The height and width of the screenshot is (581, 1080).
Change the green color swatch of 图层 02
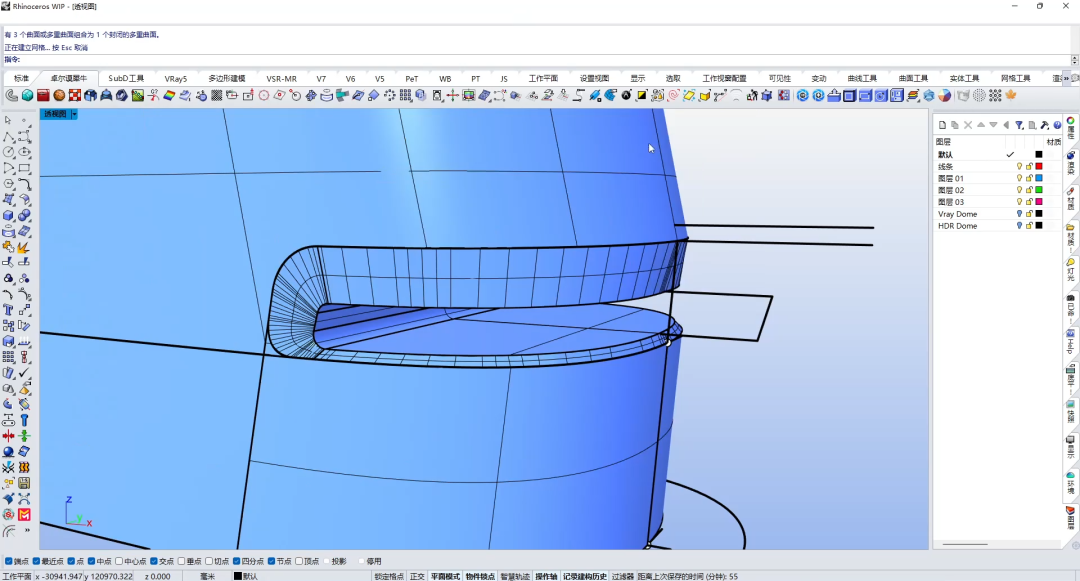(1039, 190)
